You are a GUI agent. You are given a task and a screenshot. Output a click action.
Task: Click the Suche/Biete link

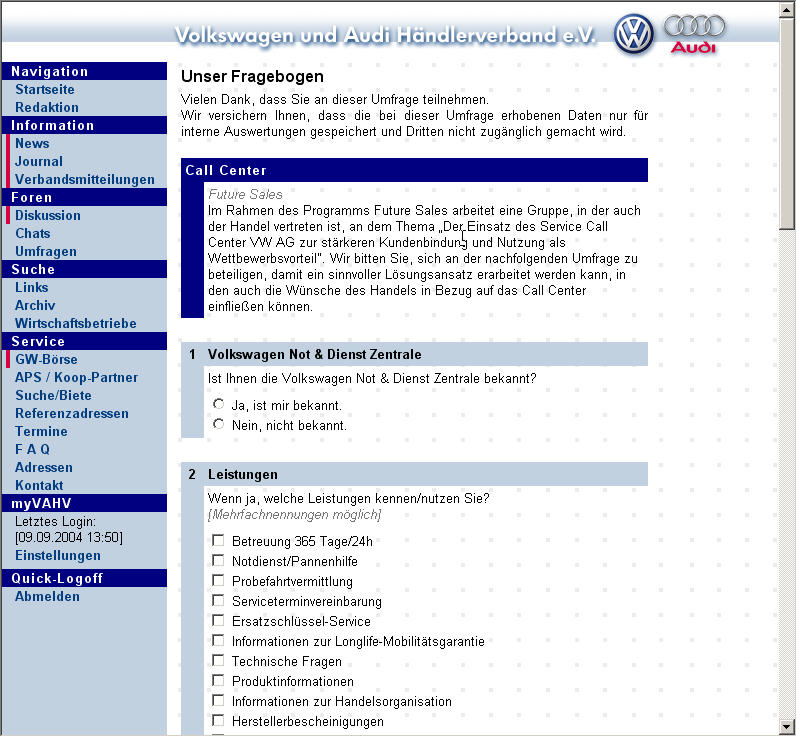(x=53, y=395)
